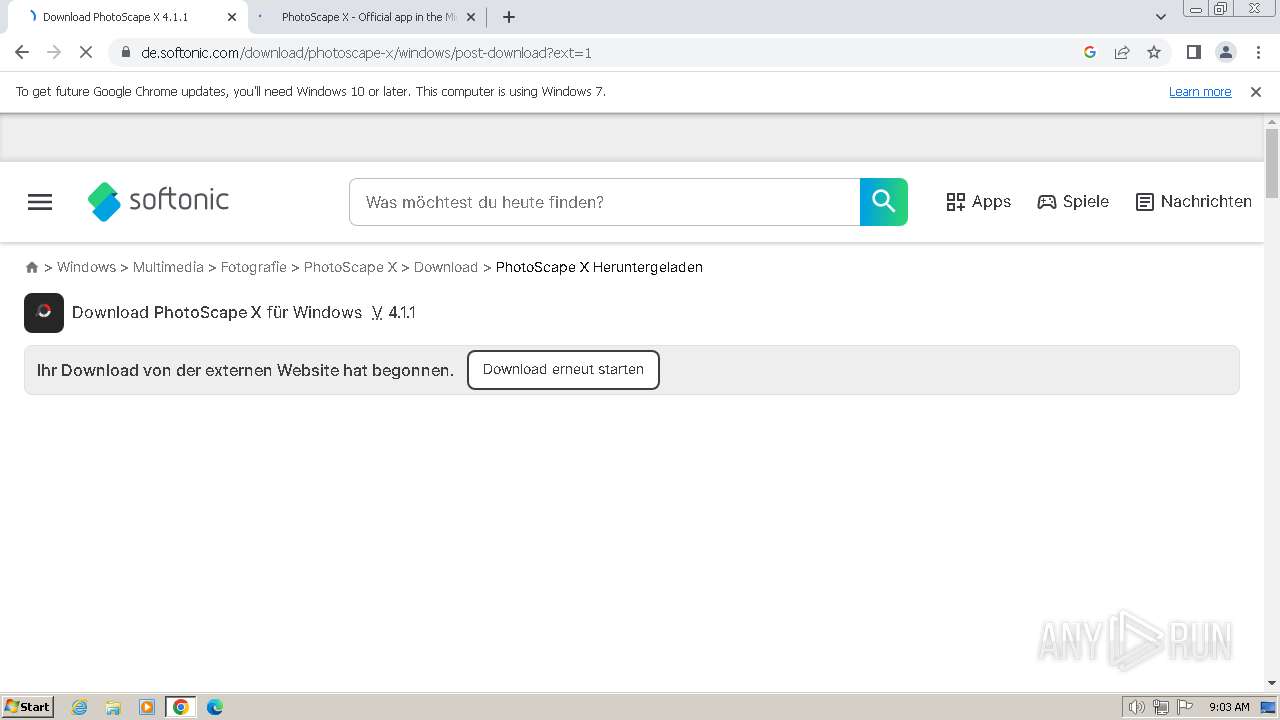Click network tray icon

(1161, 707)
